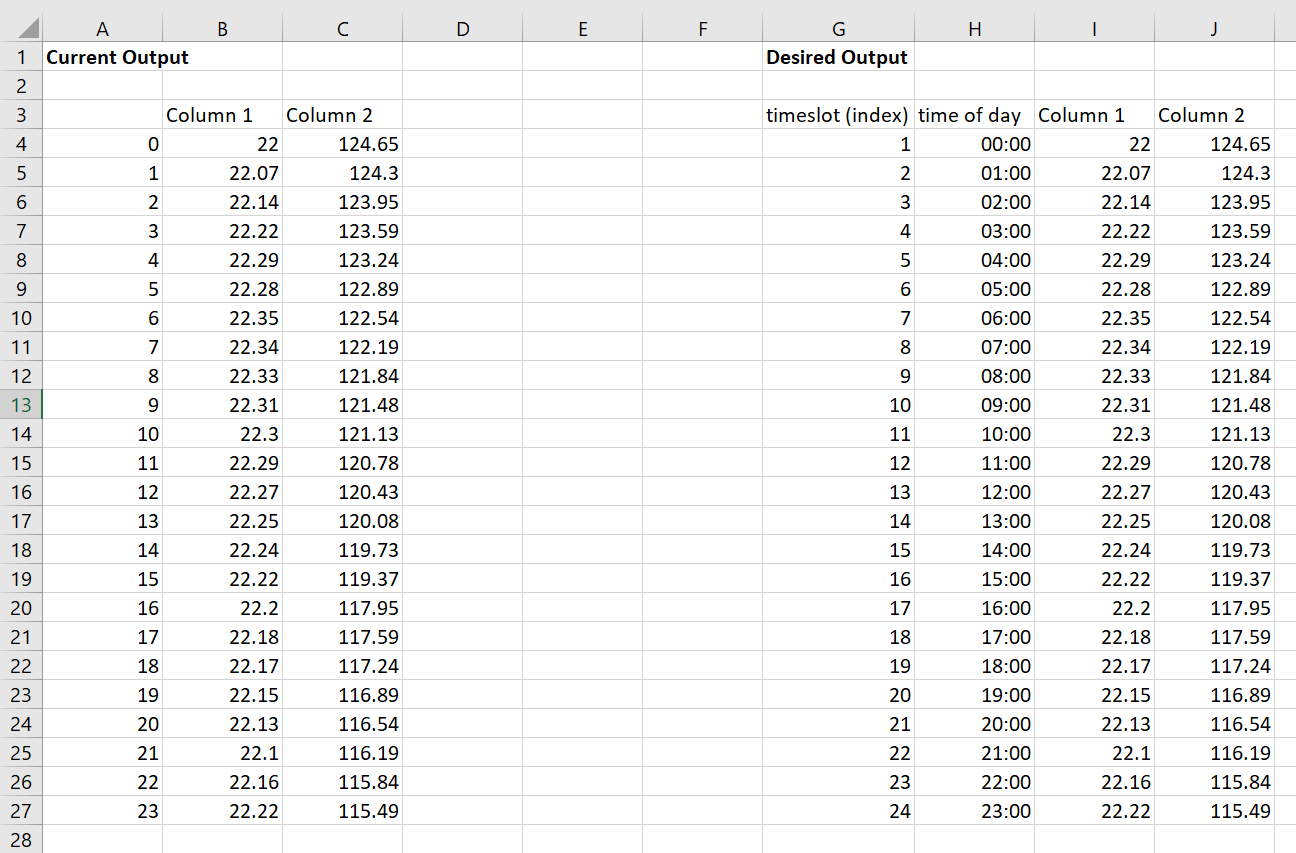Click cell J5 with value 124.3
Viewport: 1296px width, 853px height.
click(x=1214, y=173)
